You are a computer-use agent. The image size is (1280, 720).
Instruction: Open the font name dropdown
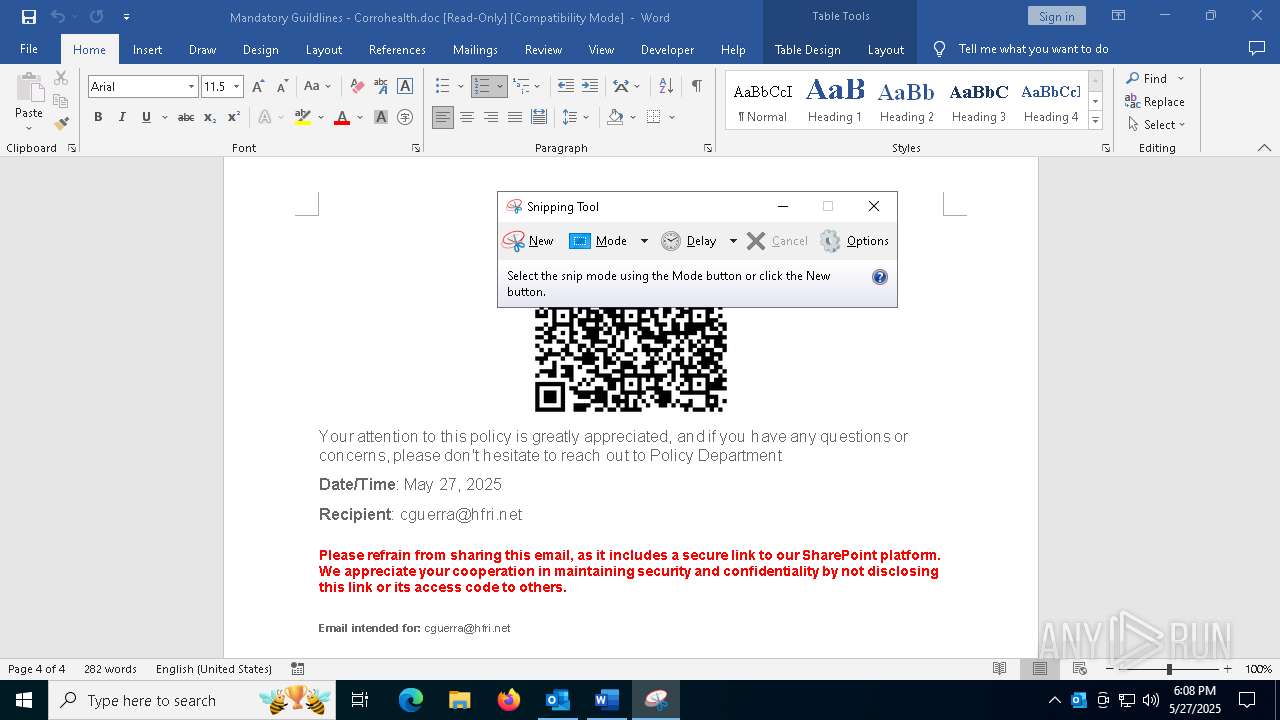(x=191, y=87)
